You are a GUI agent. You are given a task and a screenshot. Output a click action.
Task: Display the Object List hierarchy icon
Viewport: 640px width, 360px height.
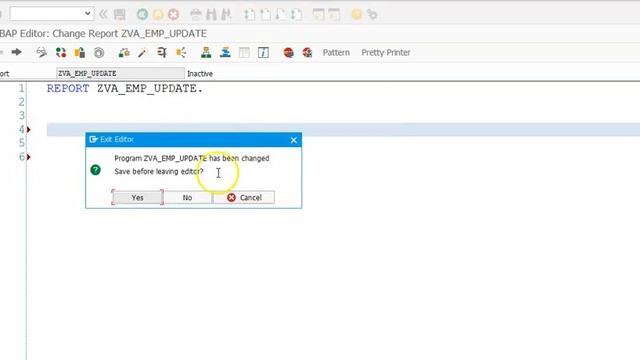[206, 52]
